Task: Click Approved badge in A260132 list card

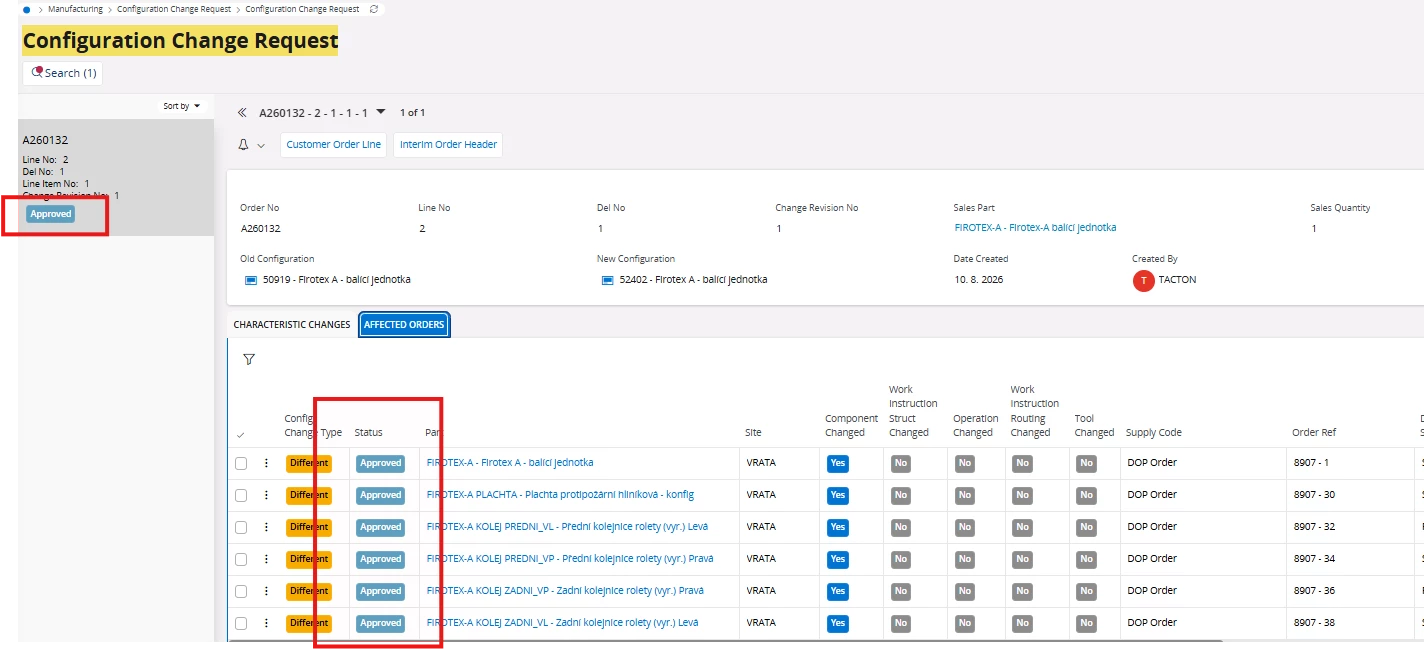Action: 51,214
